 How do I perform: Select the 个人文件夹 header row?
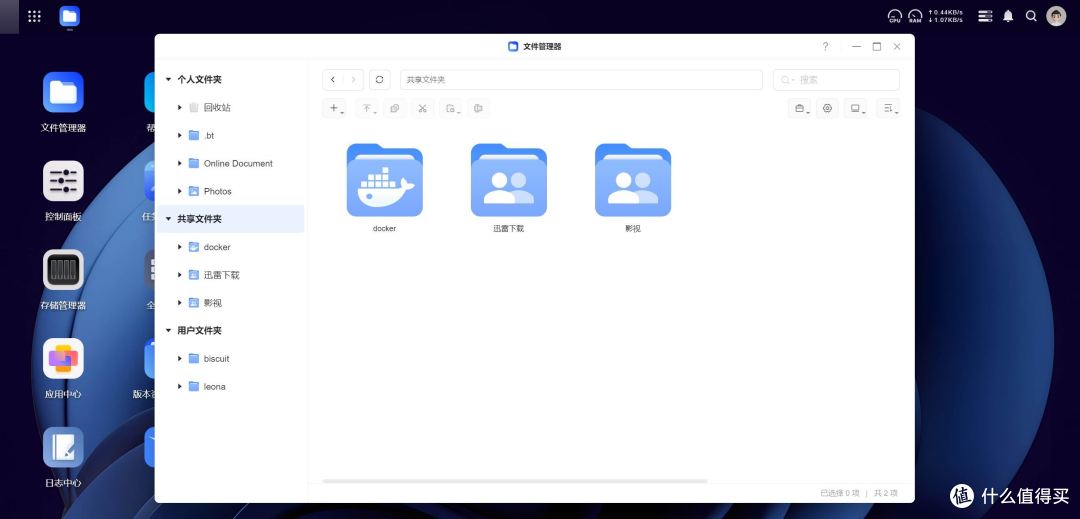coord(230,80)
